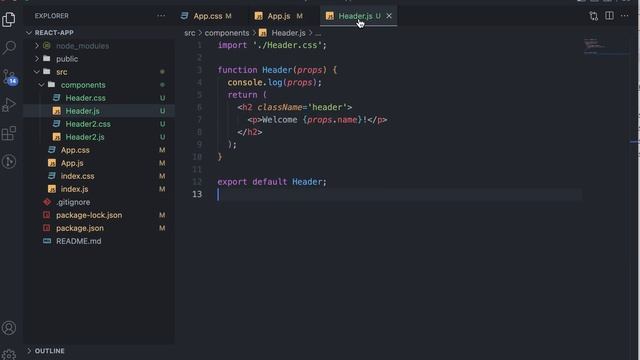The image size is (640, 360).
Task: Click the import './Header.css' line
Action: click(x=272, y=45)
